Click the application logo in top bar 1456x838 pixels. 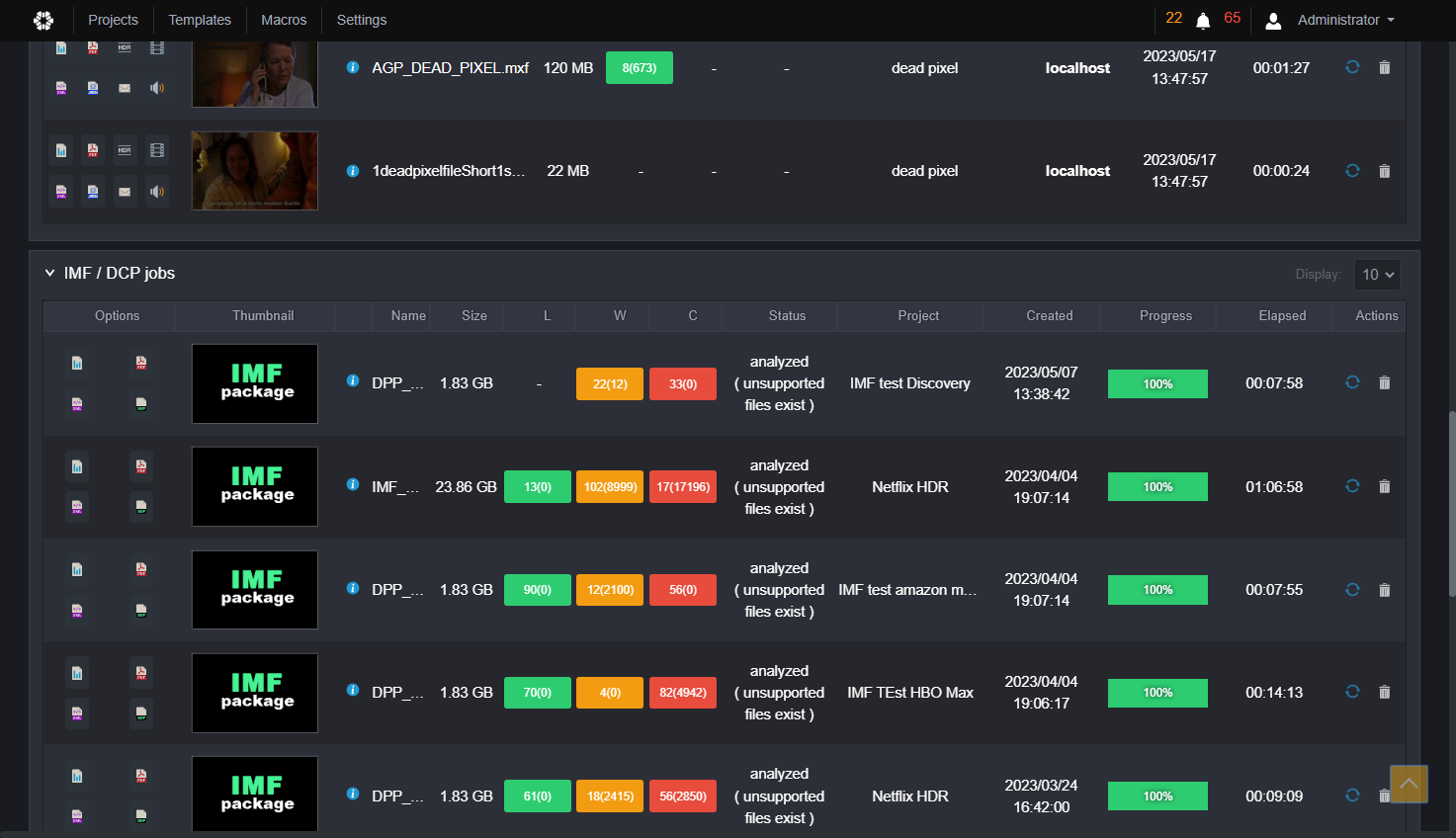pyautogui.click(x=43, y=20)
